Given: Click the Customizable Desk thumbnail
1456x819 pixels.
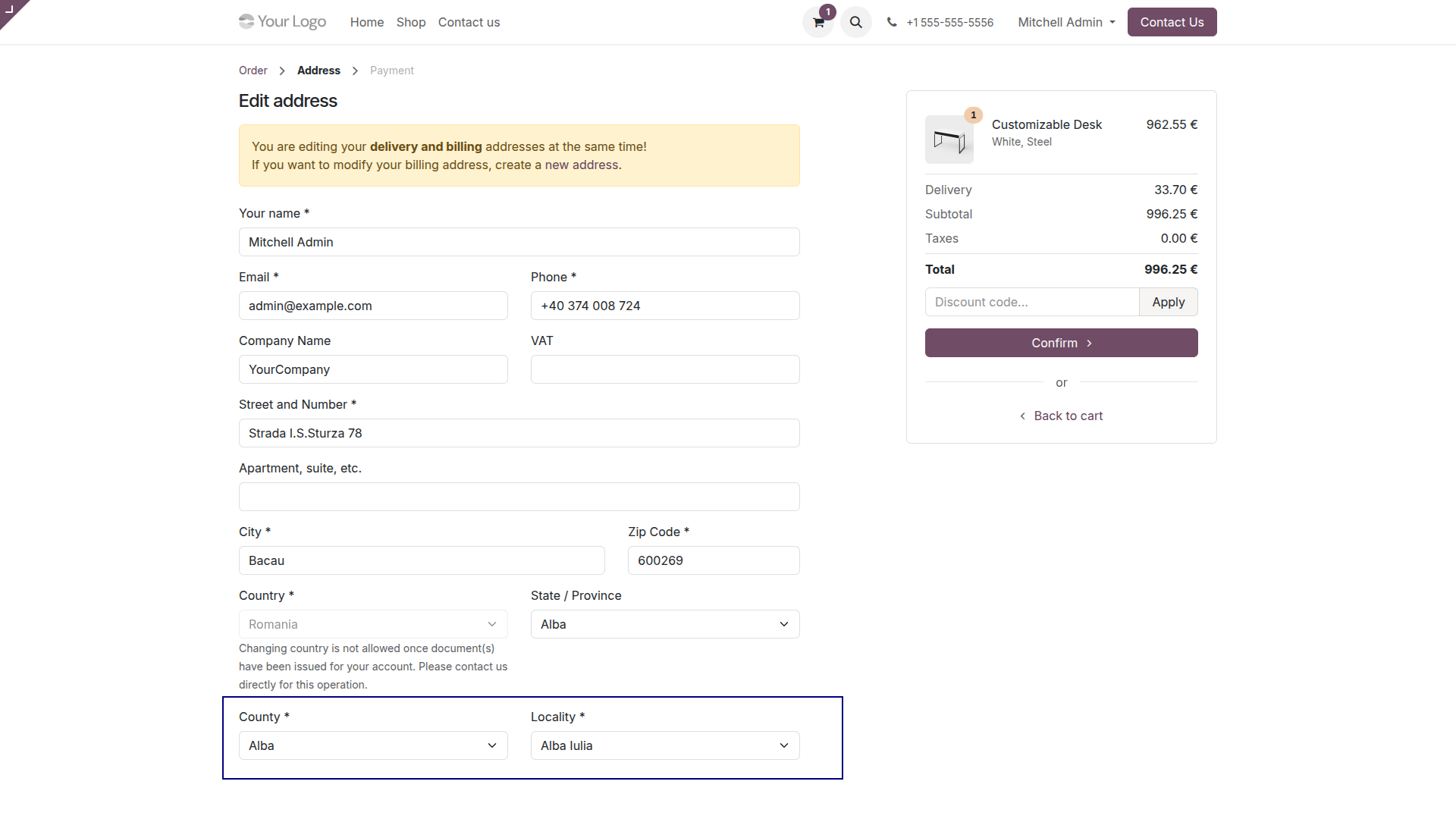Looking at the screenshot, I should [949, 140].
